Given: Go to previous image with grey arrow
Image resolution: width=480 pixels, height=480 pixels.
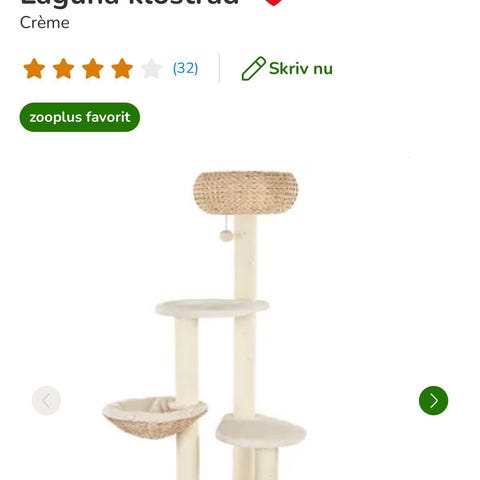Looking at the screenshot, I should click(46, 400).
